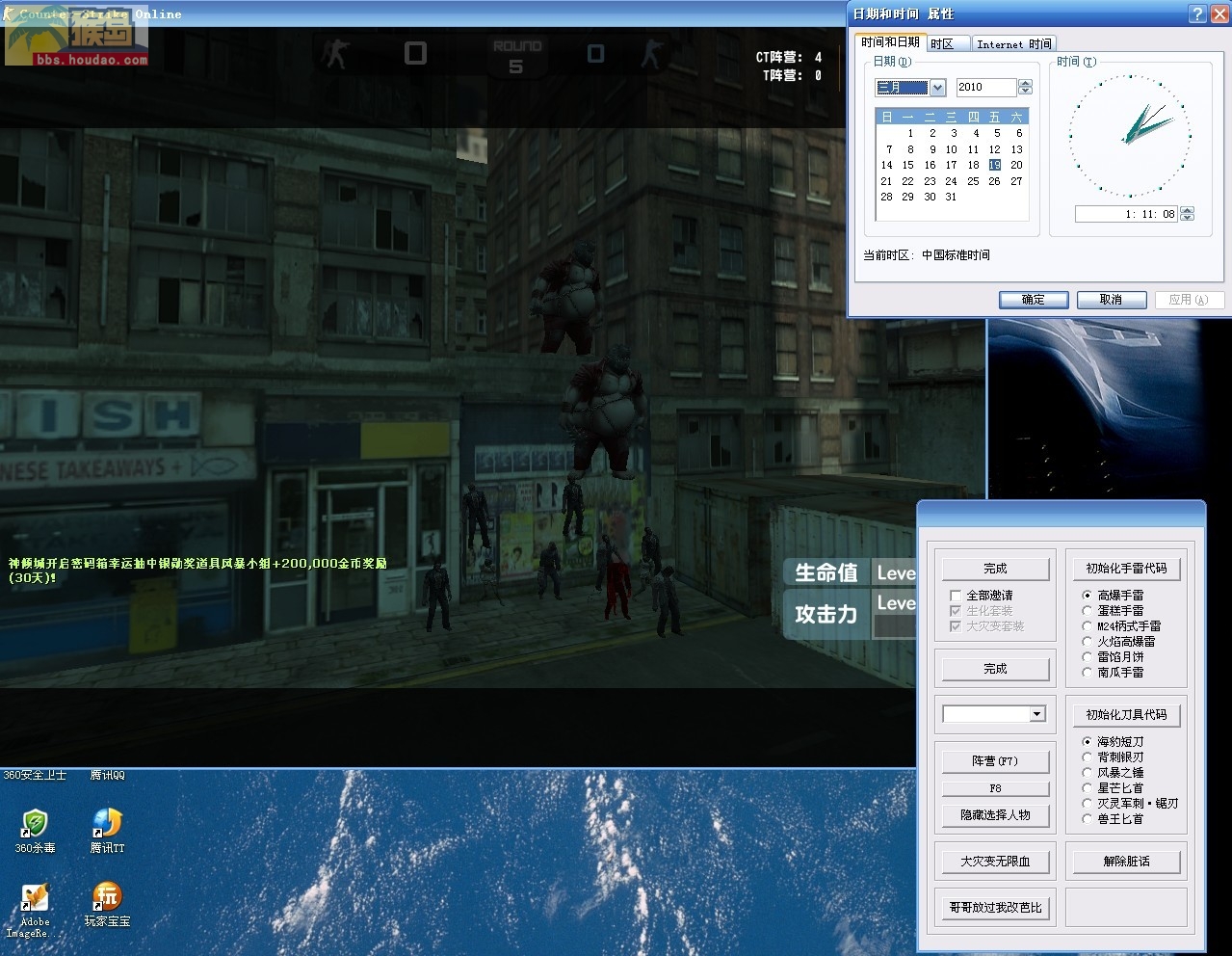Click the 隐藏选择人物 button
1232x956 pixels.
tap(995, 815)
